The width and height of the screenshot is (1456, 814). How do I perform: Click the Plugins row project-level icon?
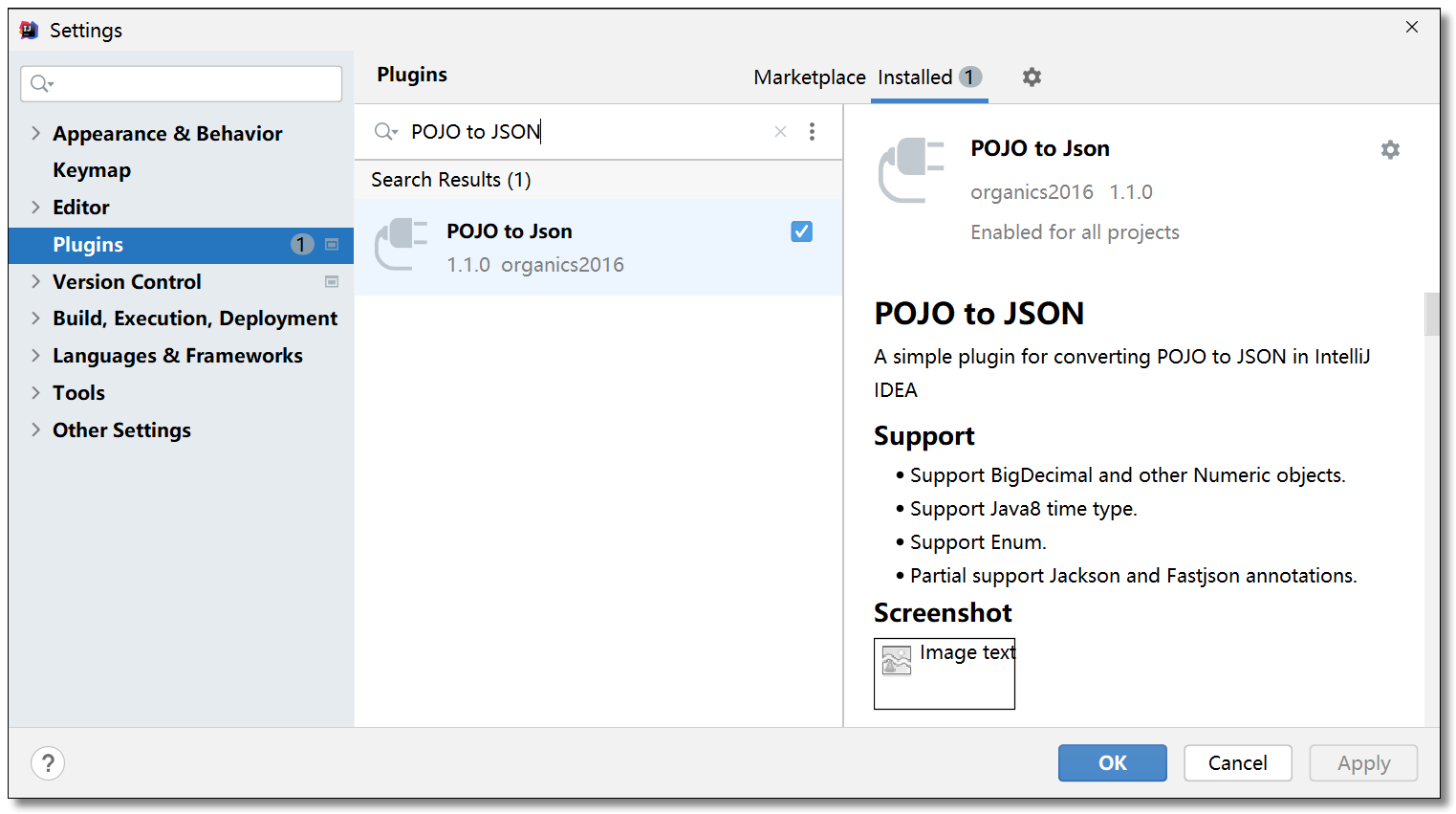(x=332, y=245)
